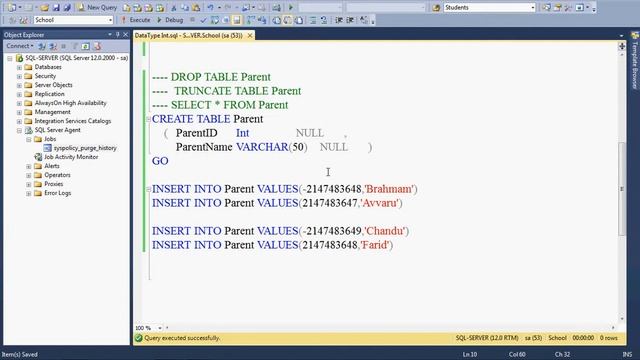Screen dimensions: 640x360
Task: Open the School database dropdown
Action: pos(73,20)
